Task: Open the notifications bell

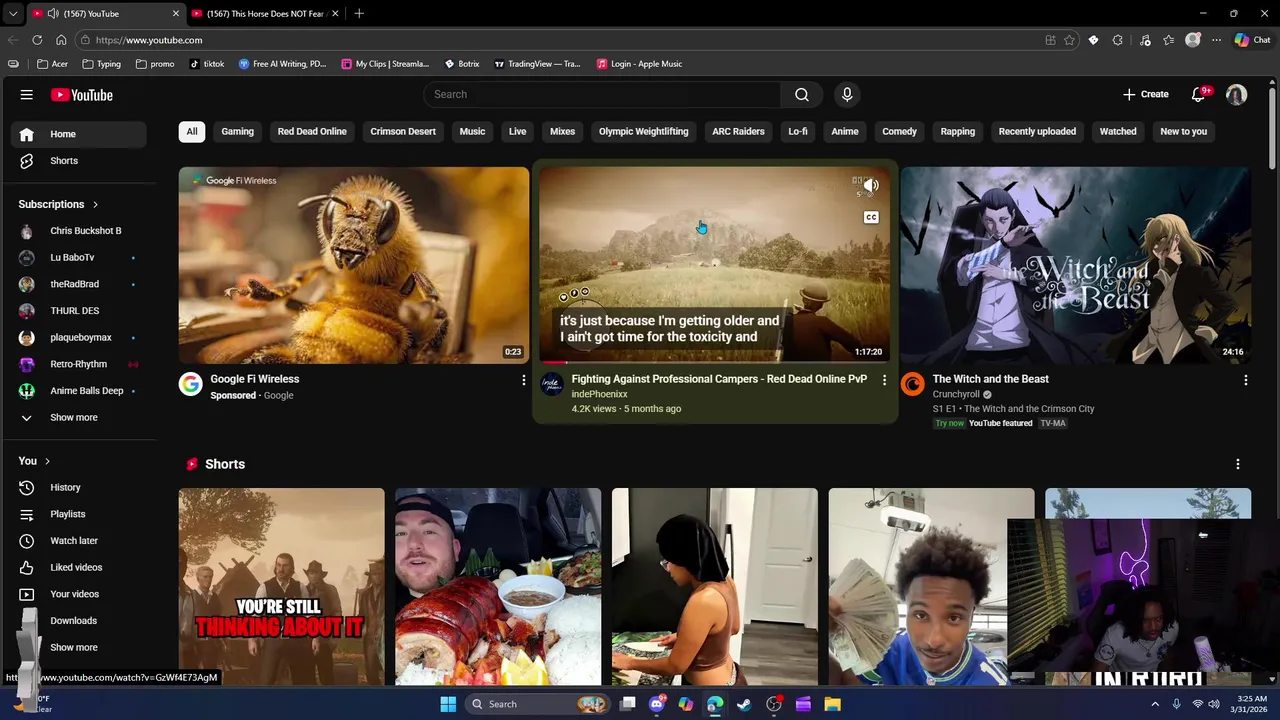Action: point(1199,94)
